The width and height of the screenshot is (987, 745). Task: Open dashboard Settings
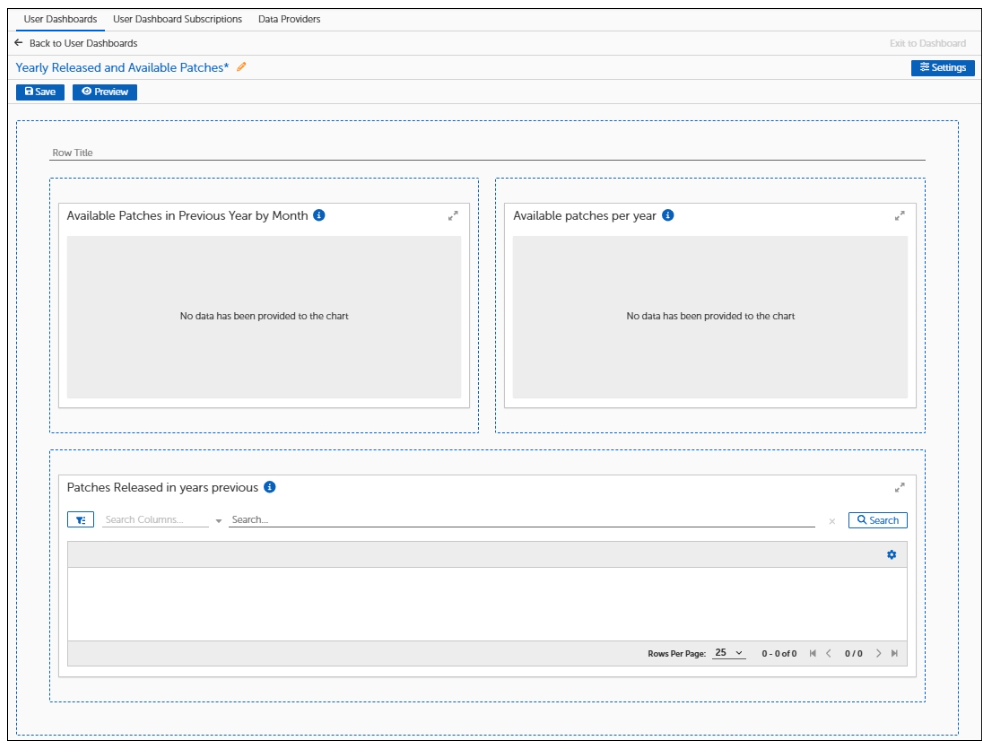point(941,68)
